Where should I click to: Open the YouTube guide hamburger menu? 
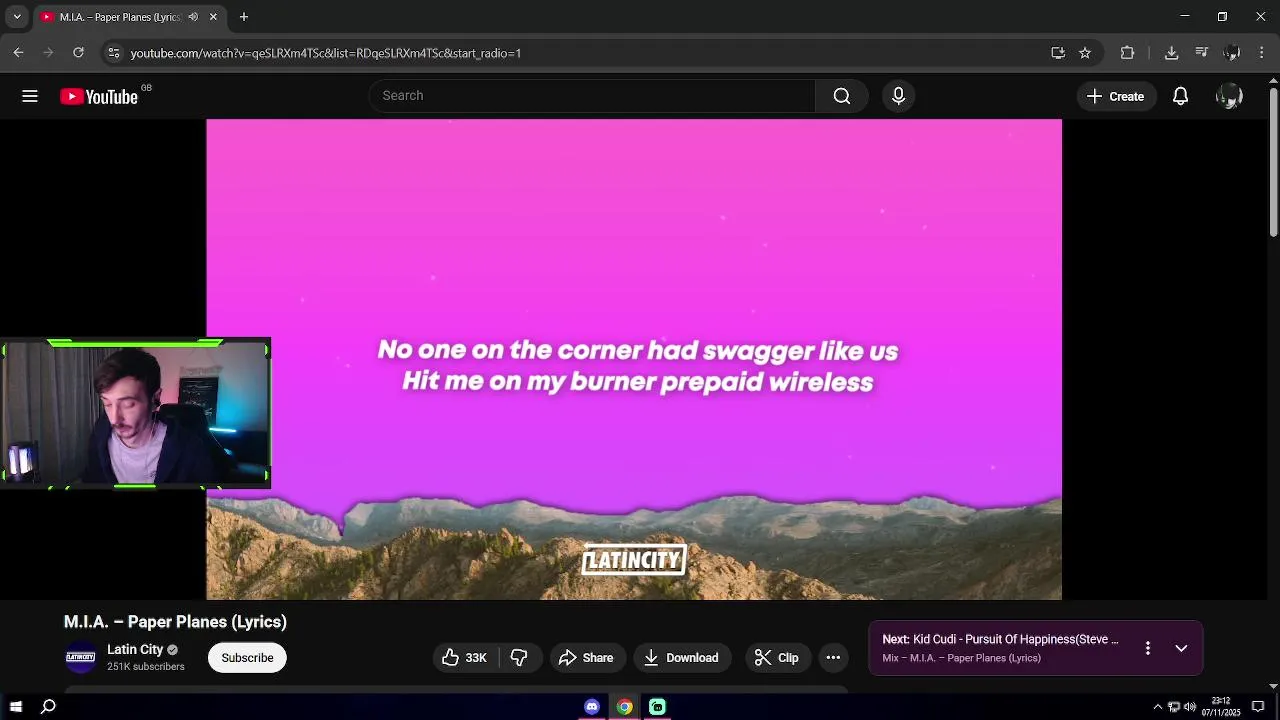coord(30,96)
